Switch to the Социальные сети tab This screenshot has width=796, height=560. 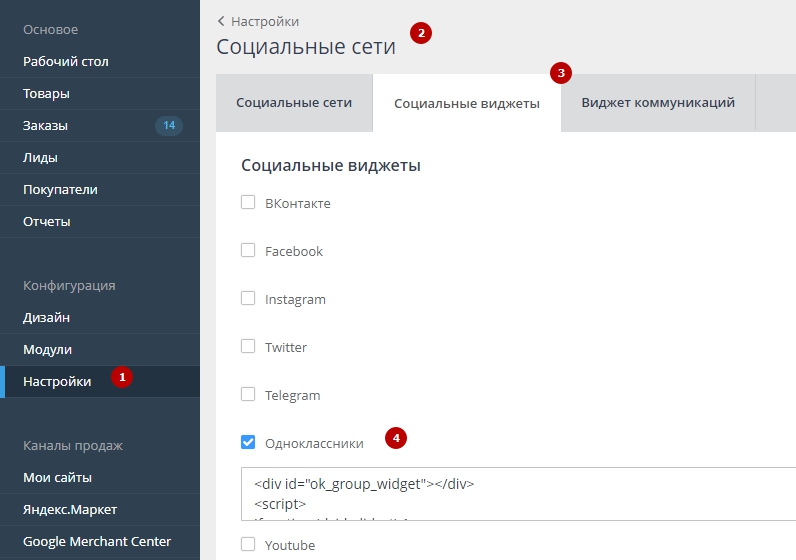[293, 103]
